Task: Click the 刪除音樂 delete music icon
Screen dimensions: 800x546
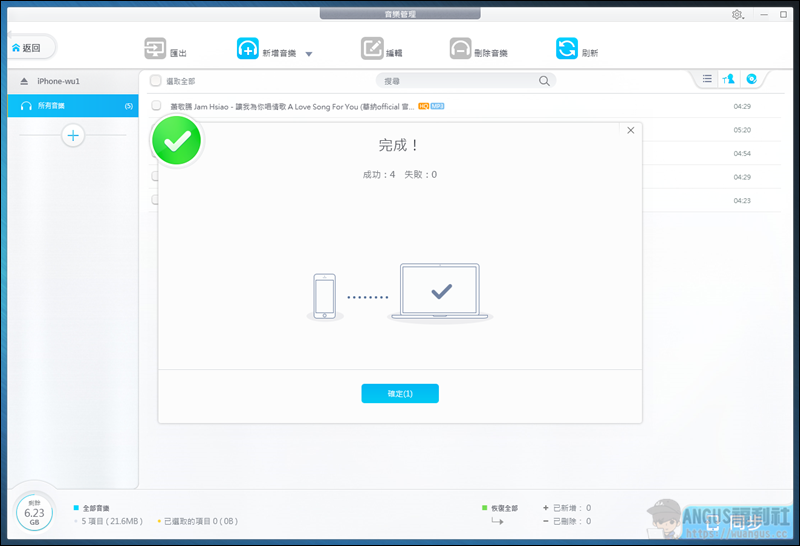Action: (x=460, y=49)
